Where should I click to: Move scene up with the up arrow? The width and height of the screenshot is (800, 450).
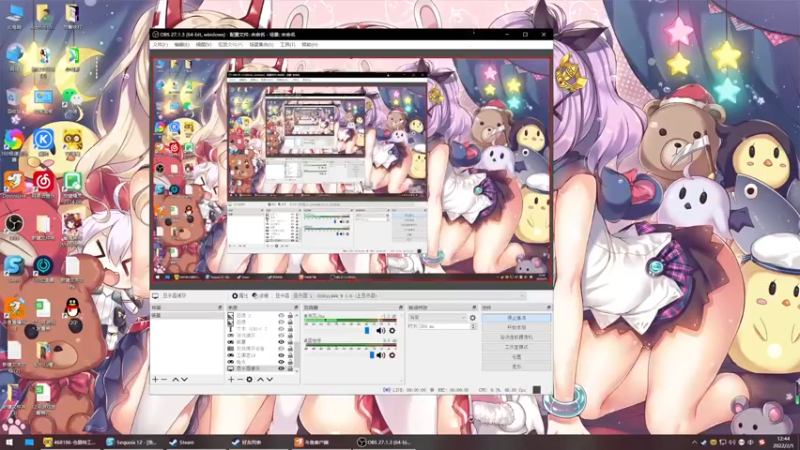coord(176,380)
